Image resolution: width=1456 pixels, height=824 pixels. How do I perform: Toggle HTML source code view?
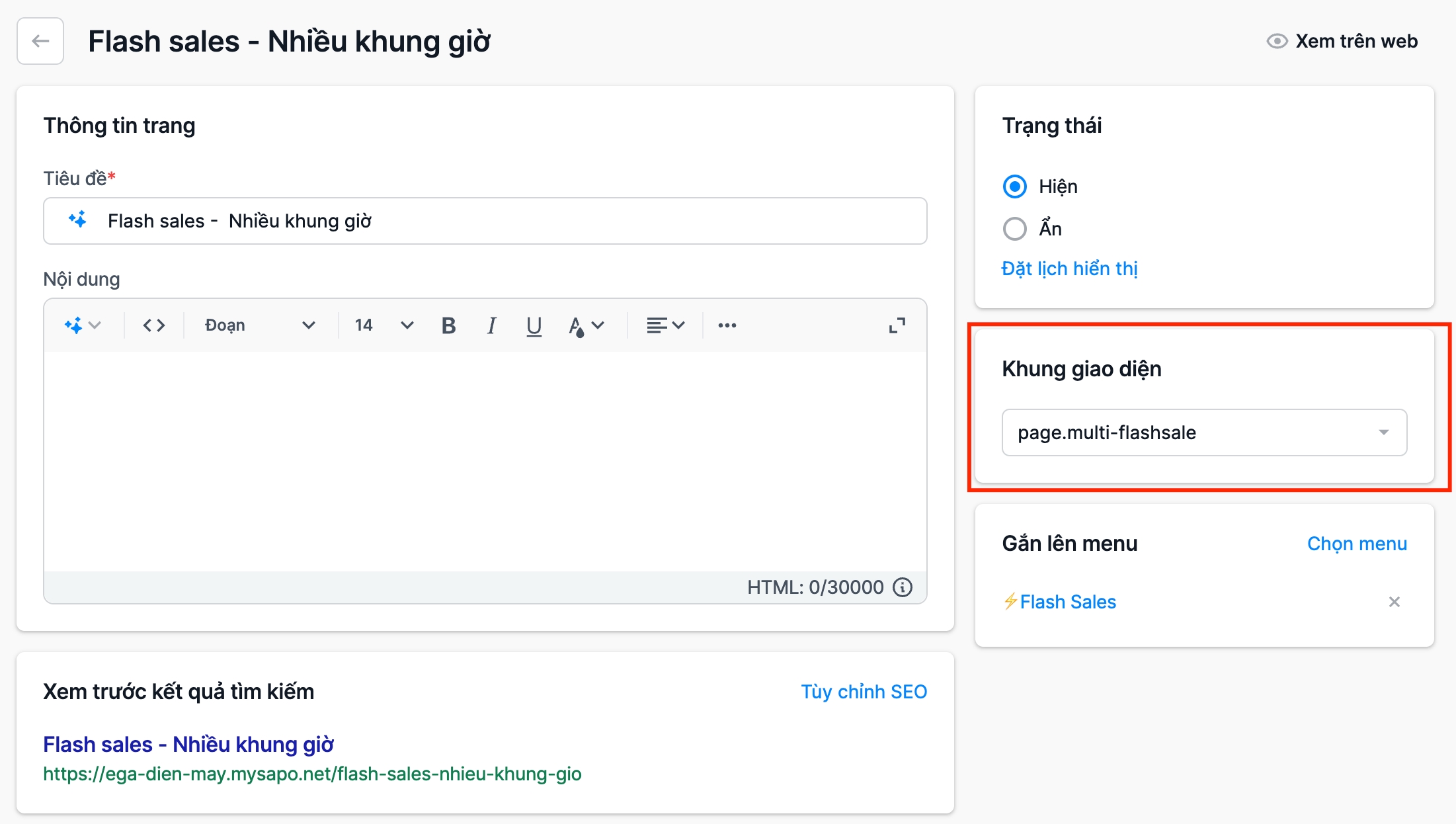(x=154, y=325)
